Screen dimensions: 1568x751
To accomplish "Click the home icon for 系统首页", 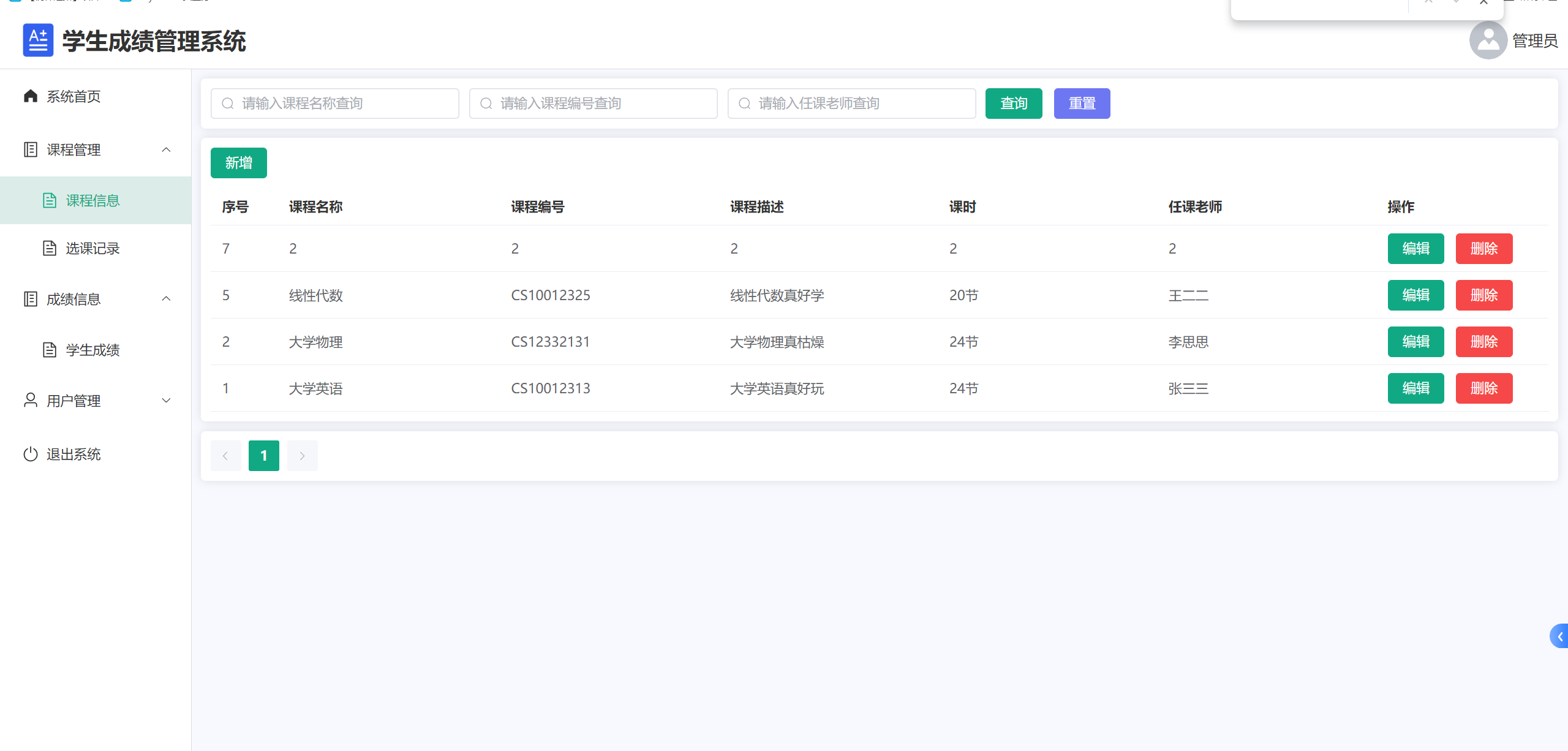I will point(31,96).
